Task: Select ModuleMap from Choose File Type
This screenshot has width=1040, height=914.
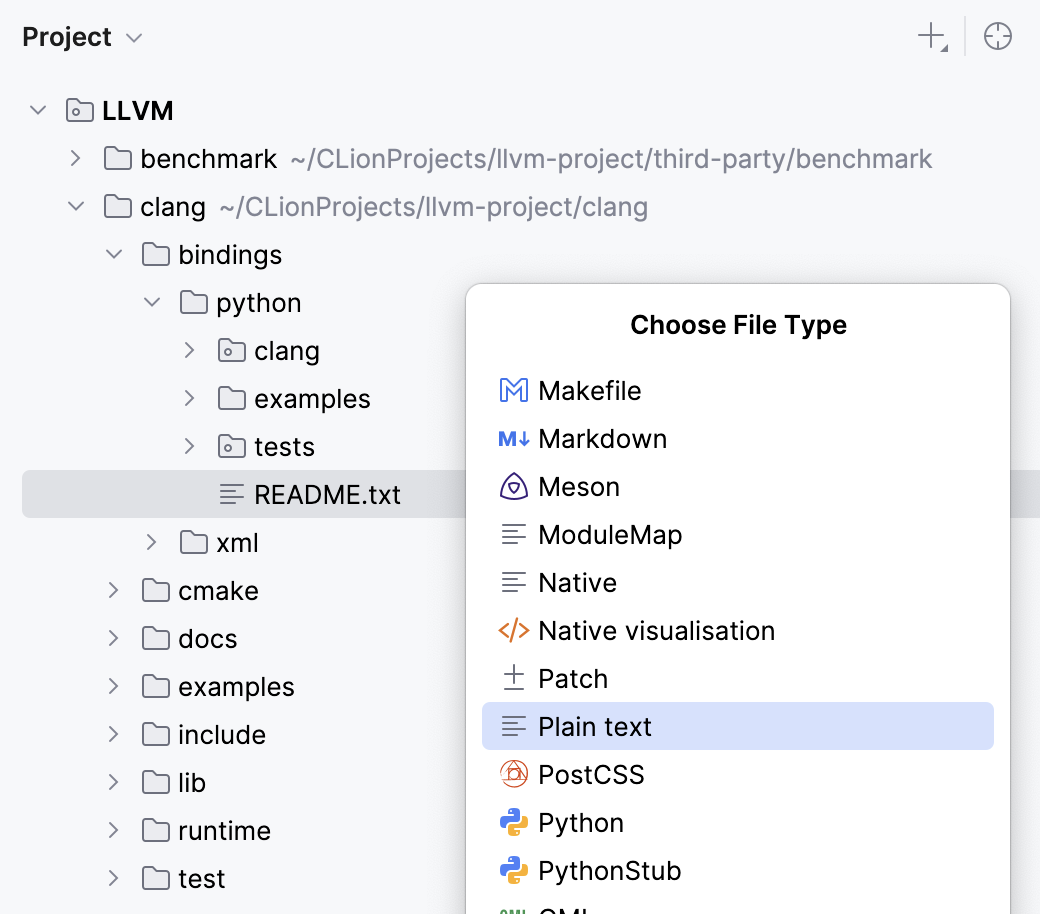Action: pyautogui.click(x=610, y=534)
